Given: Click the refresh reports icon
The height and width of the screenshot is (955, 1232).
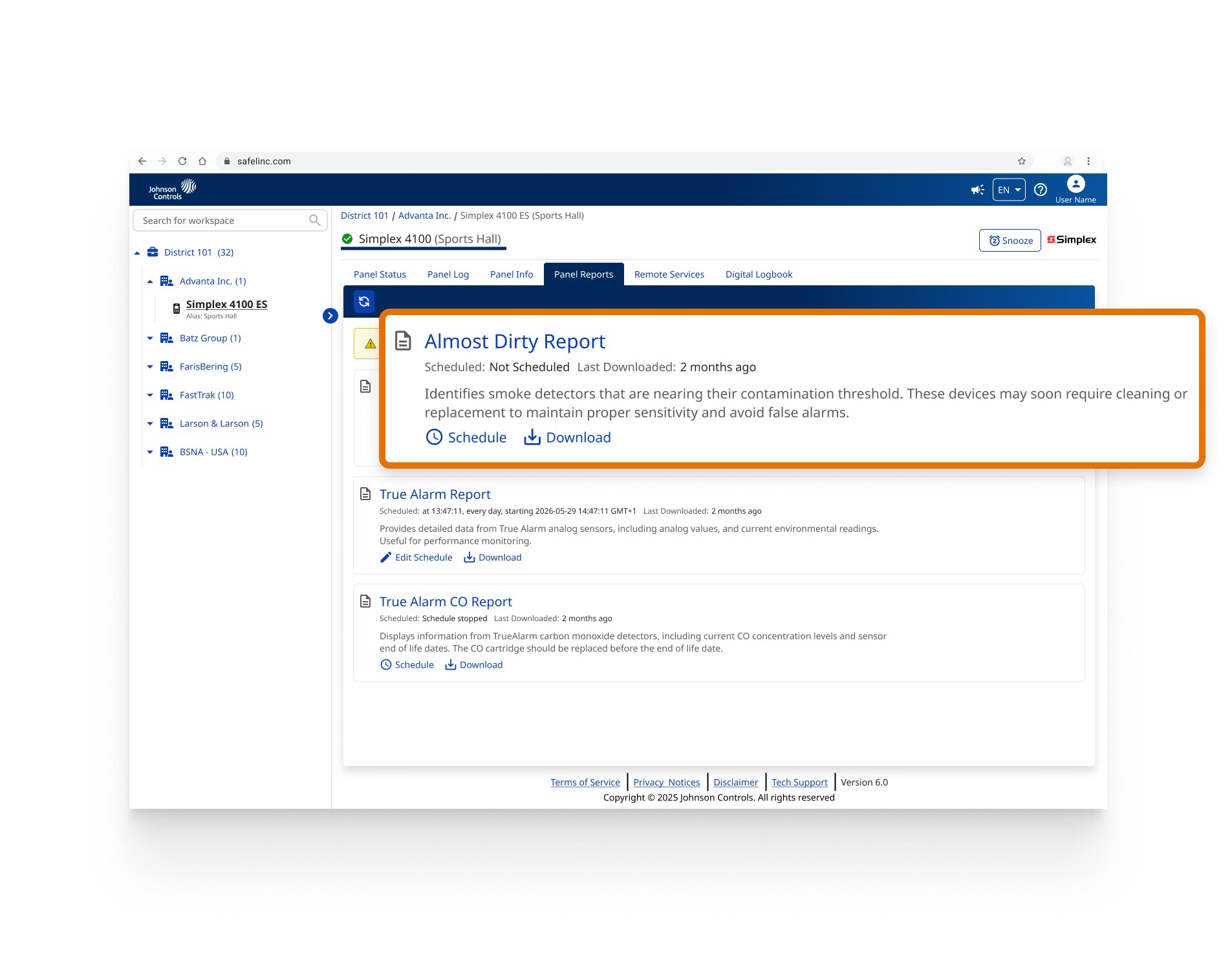Looking at the screenshot, I should [x=364, y=302].
